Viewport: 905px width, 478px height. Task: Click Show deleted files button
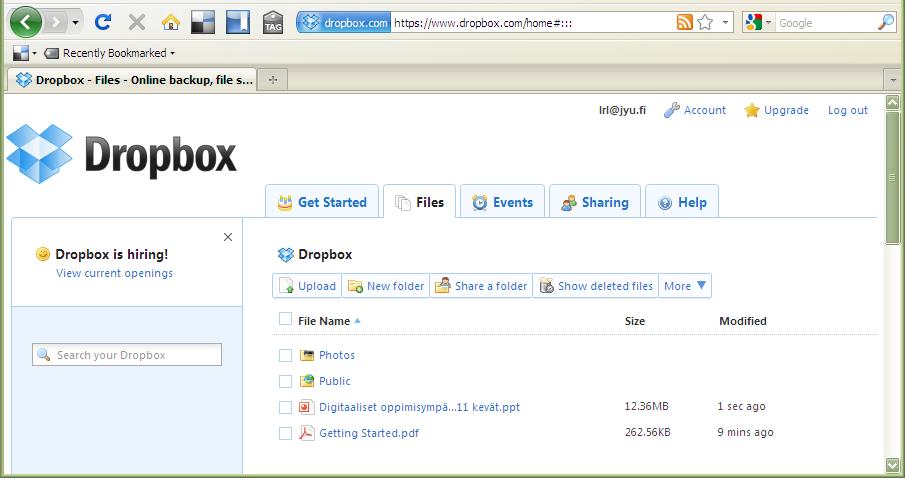pos(596,286)
